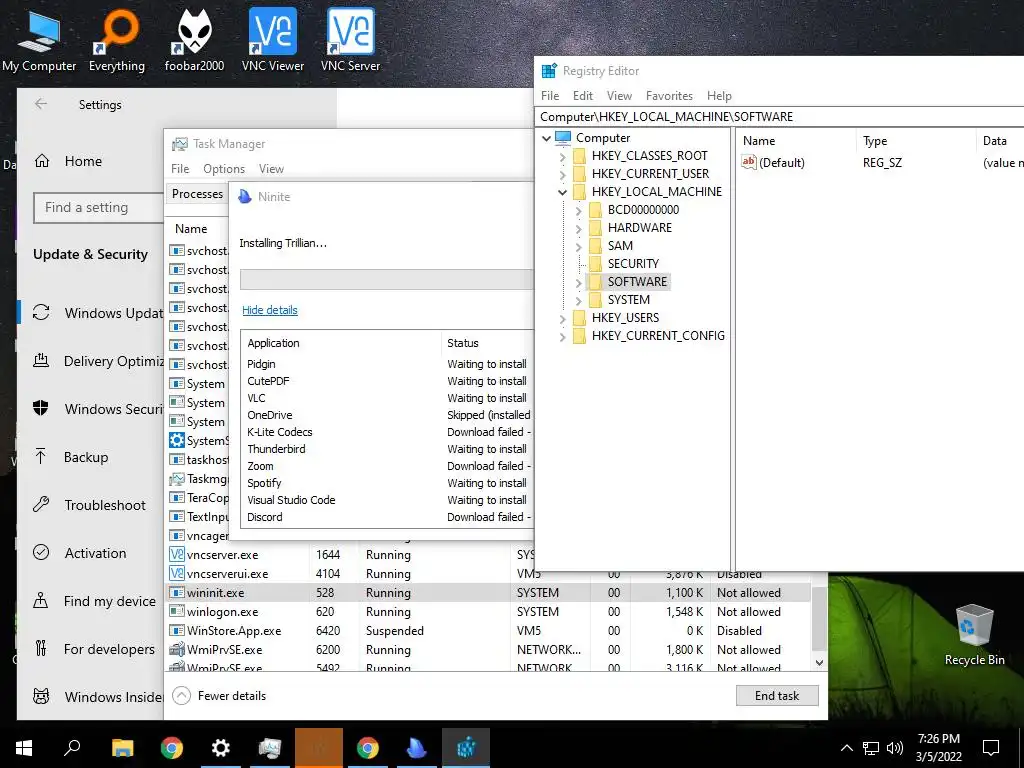Viewport: 1024px width, 768px height.
Task: Click Fewer details in Task Manager
Action: click(219, 696)
